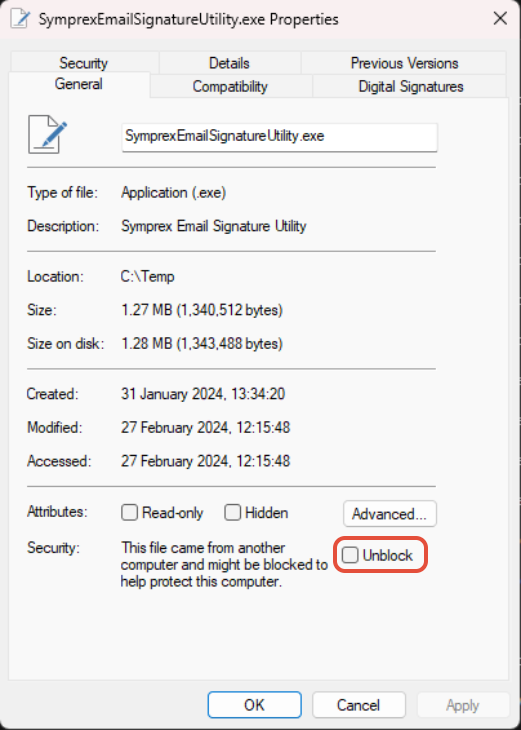Click the size on disk value 1.28 MB
The width and height of the screenshot is (521, 730).
click(x=202, y=344)
